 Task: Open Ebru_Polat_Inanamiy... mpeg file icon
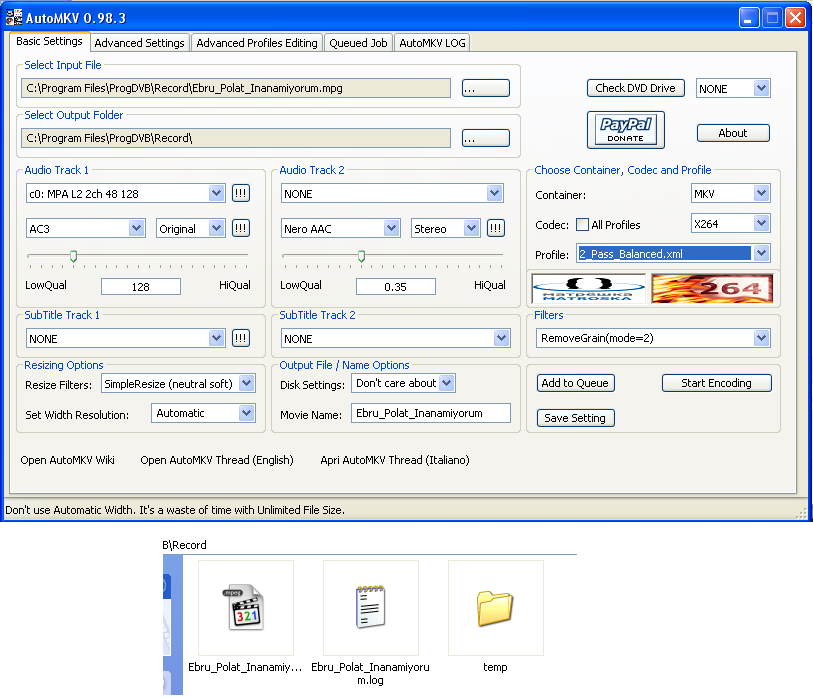tap(246, 607)
